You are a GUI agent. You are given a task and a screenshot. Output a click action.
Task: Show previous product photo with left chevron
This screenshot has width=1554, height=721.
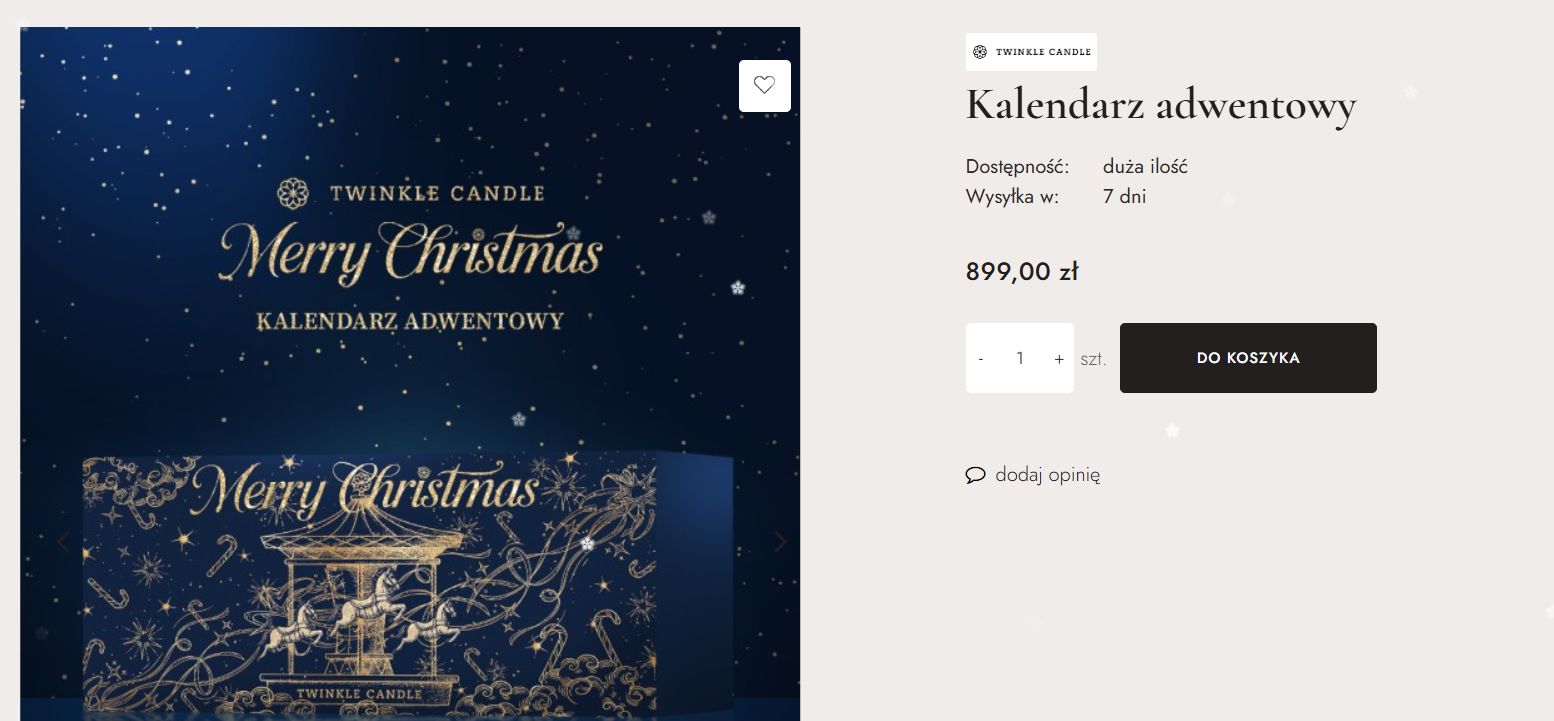point(62,542)
